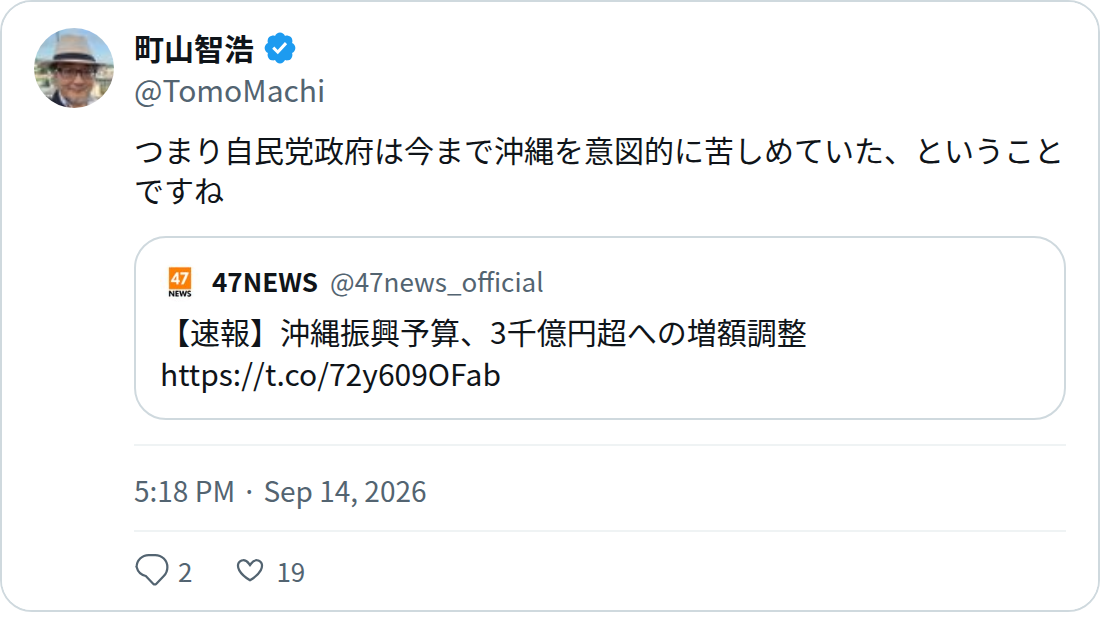Click the orange 47NEWS logo icon
This screenshot has height=620, width=1108.
pyautogui.click(x=179, y=282)
